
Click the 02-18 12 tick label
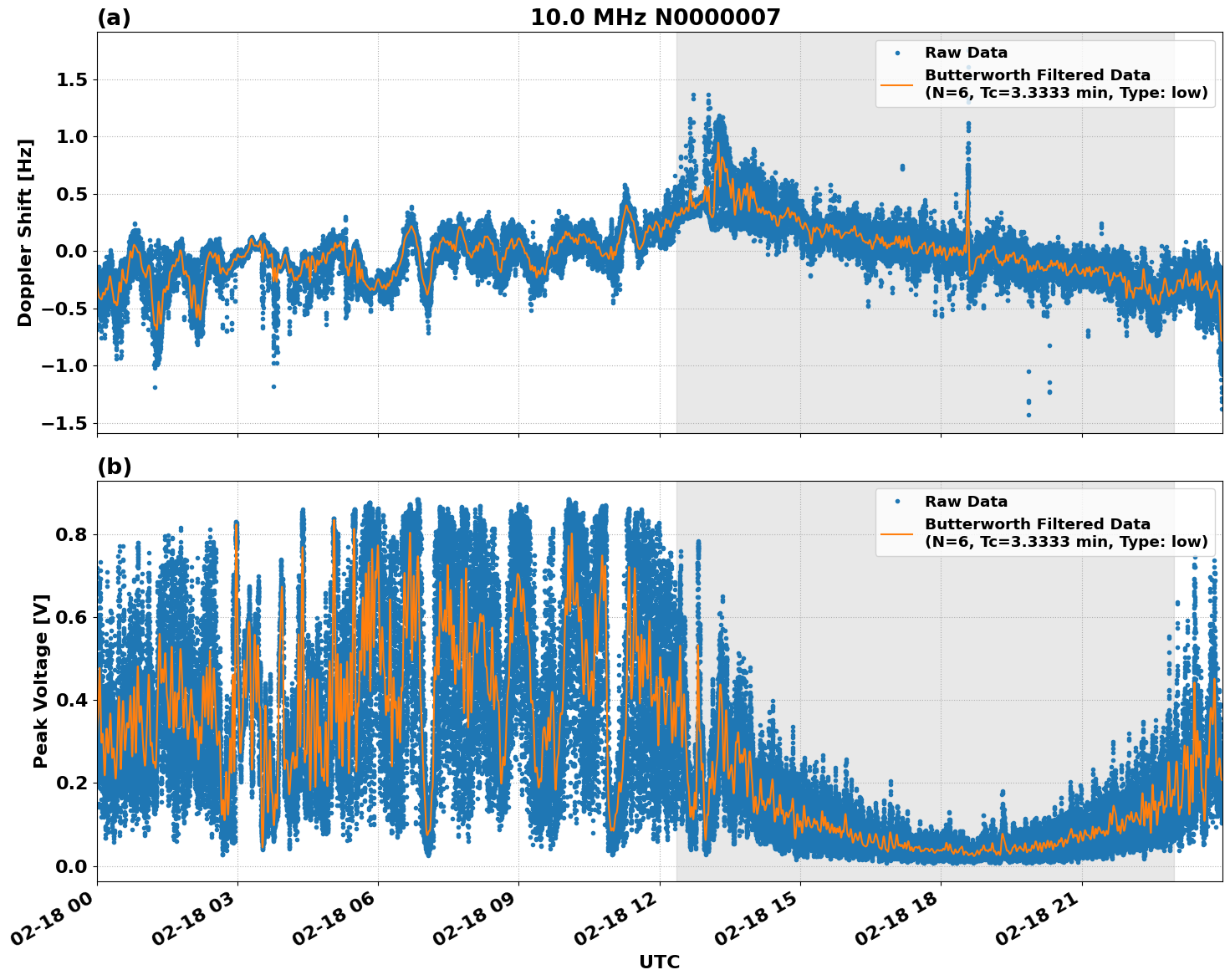click(615, 917)
